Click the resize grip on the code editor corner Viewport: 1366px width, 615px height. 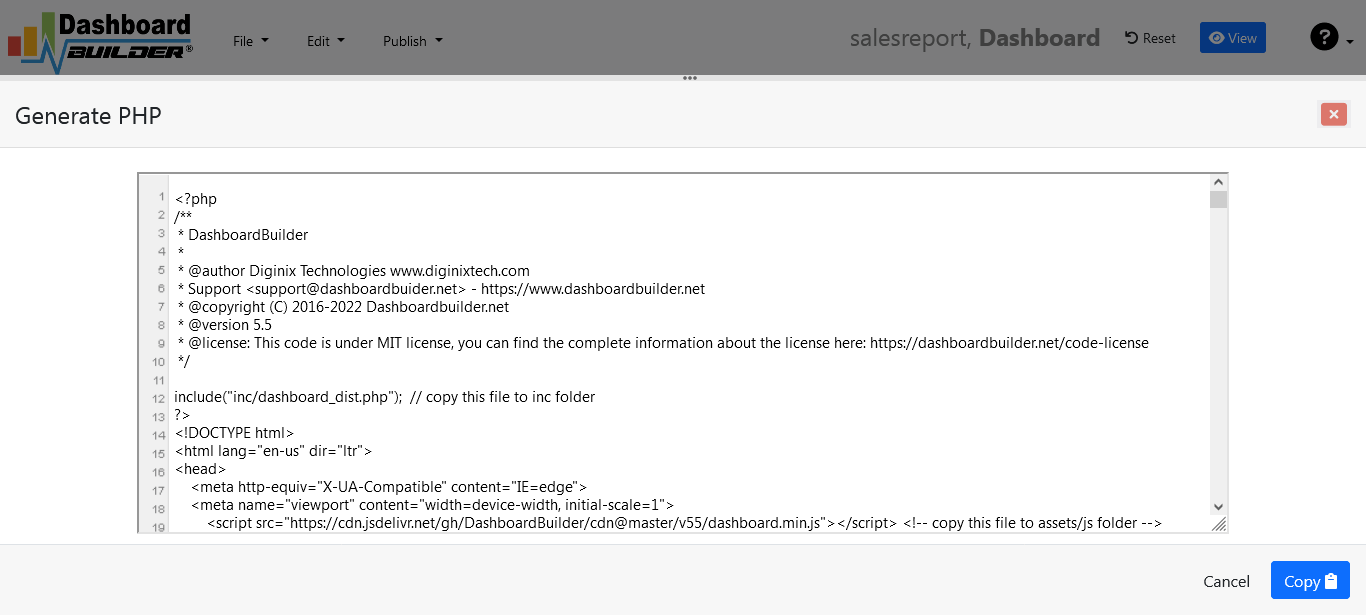1220,524
